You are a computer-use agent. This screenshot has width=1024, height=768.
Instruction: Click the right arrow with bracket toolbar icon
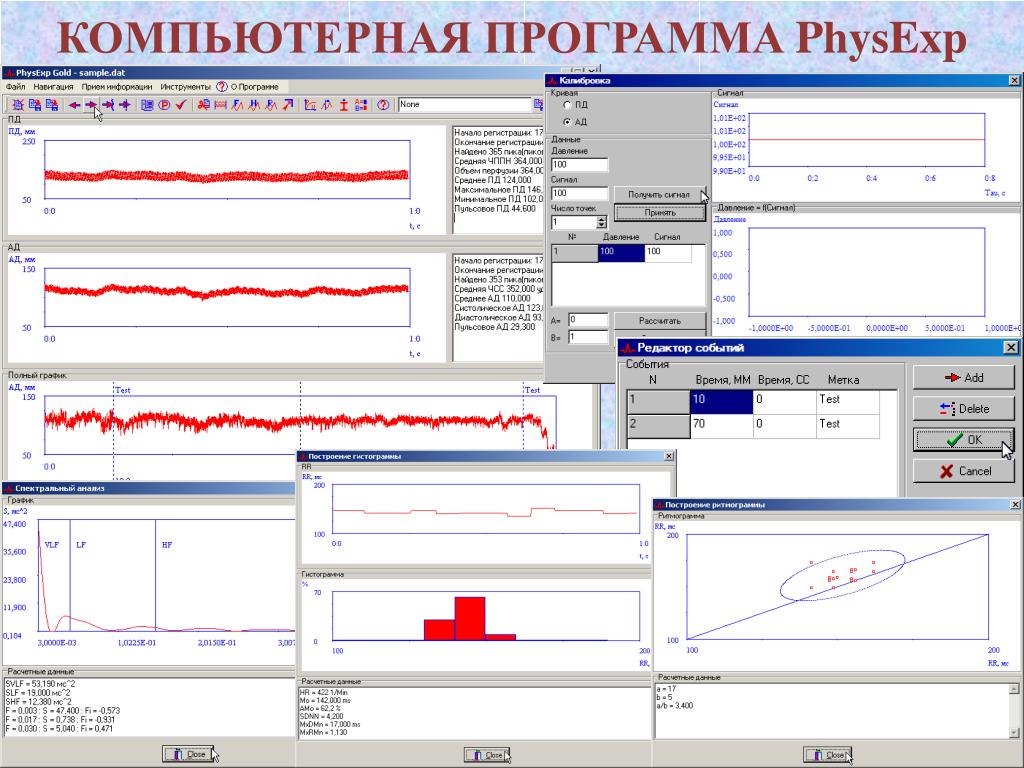tap(108, 104)
